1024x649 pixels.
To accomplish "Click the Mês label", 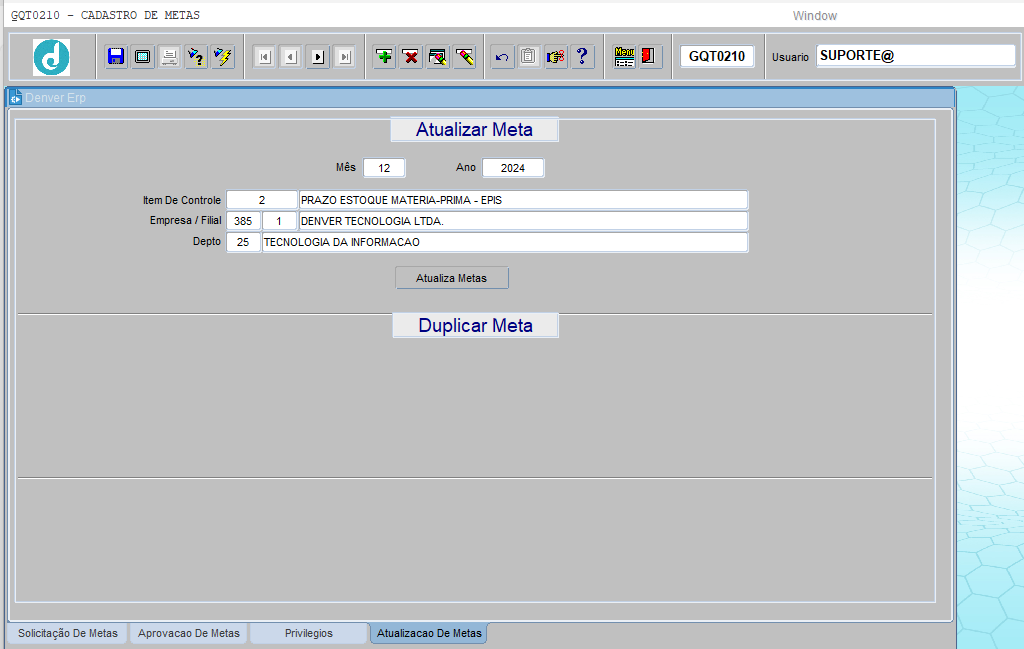I will click(345, 167).
